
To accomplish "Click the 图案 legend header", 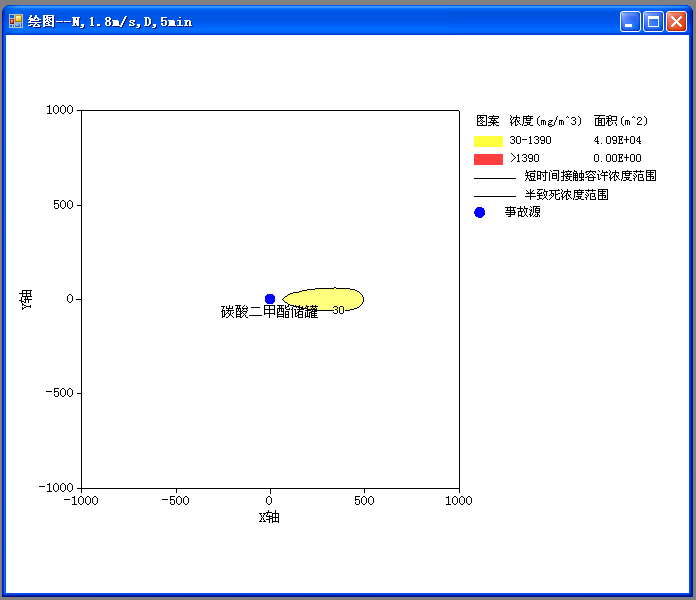I will tap(487, 121).
